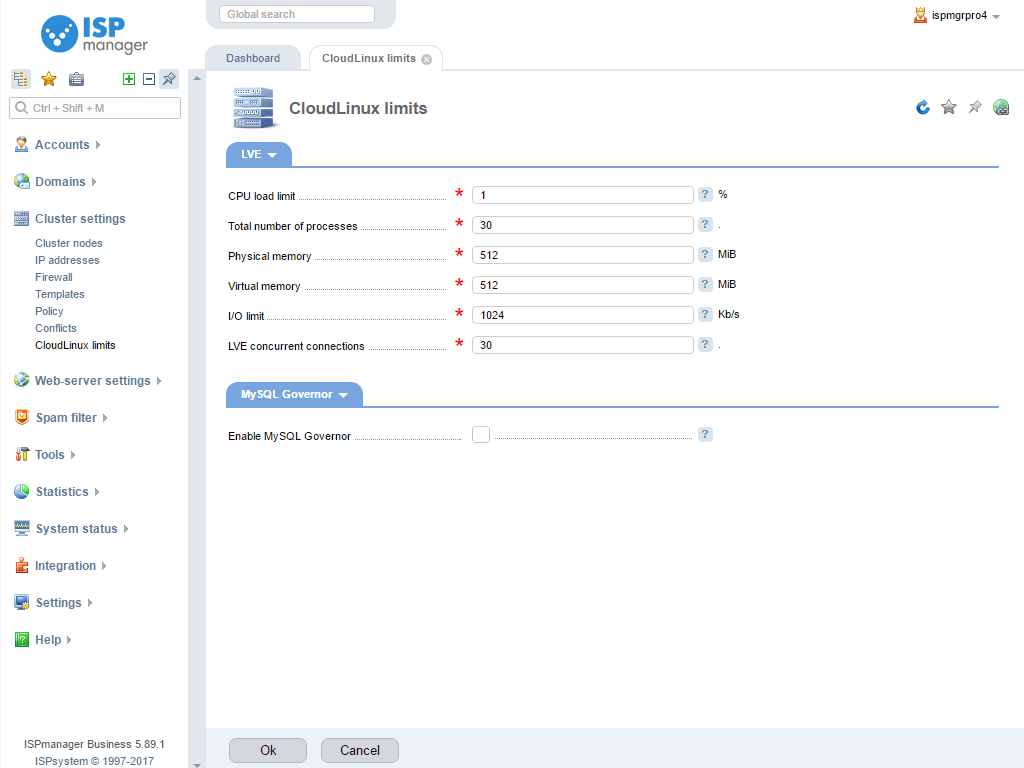Switch sidebar to tree menu view
Screen dimensions: 1024x768
pyautogui.click(x=20, y=79)
